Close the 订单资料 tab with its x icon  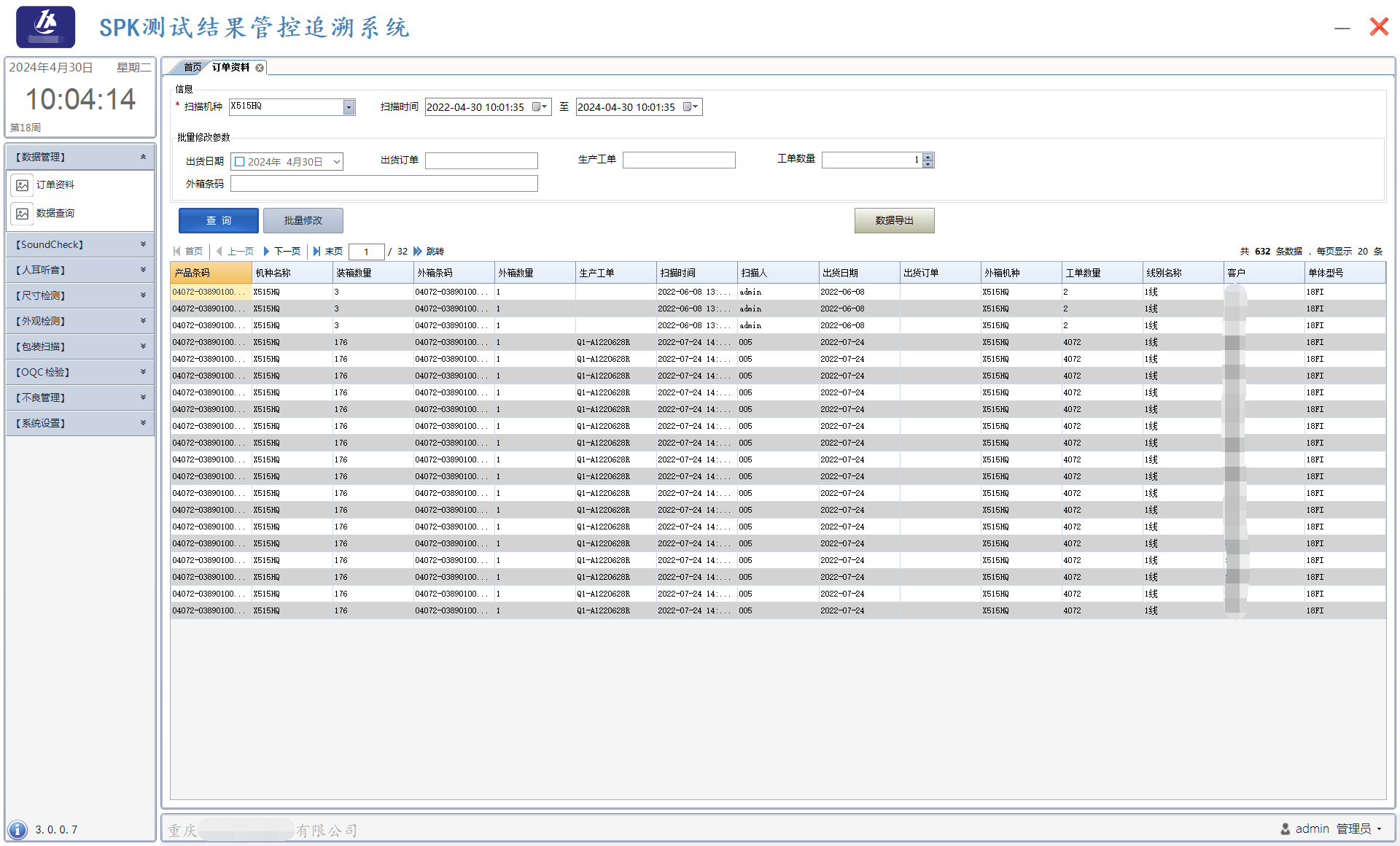pyautogui.click(x=260, y=68)
